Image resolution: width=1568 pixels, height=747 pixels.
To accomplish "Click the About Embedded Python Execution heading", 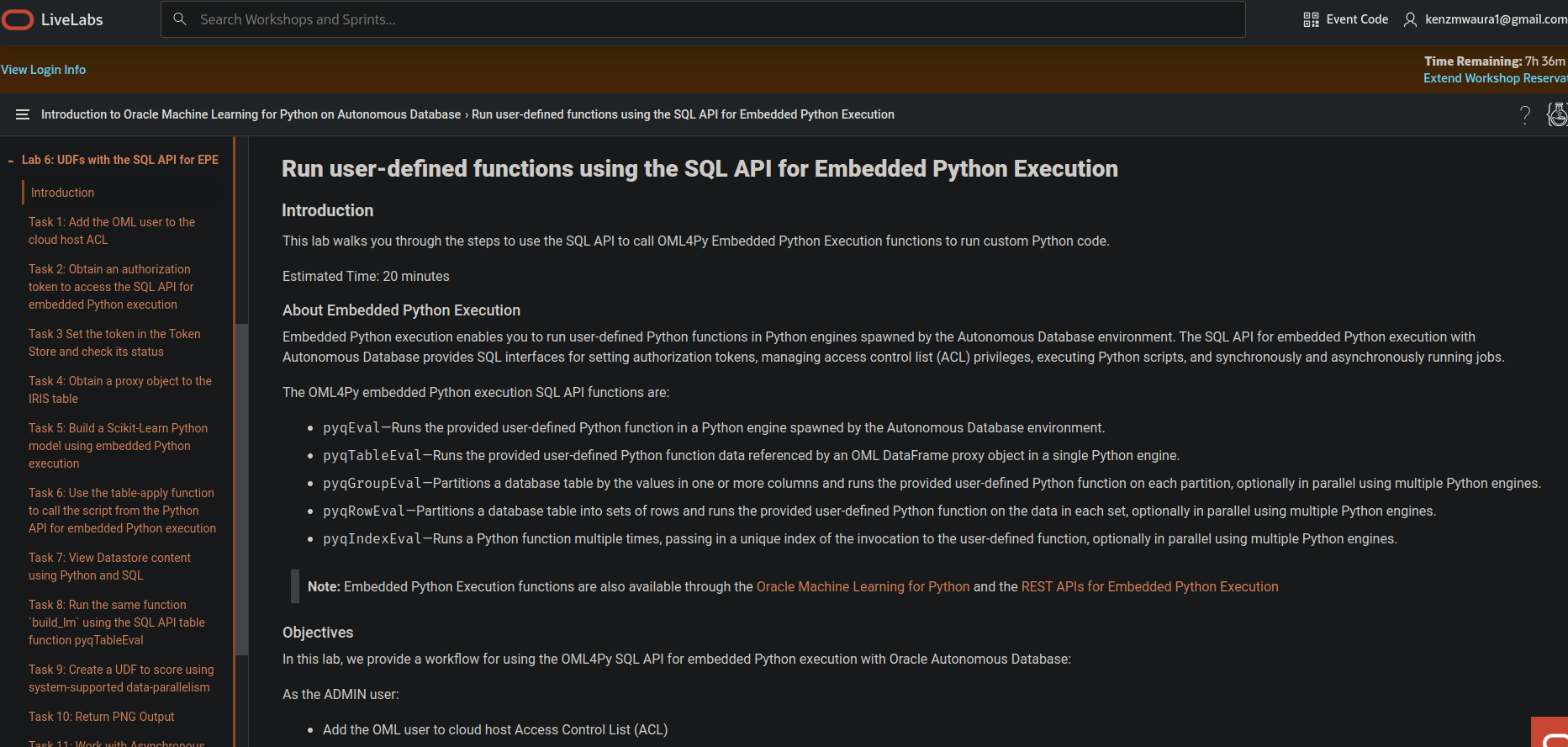I will 401,310.
